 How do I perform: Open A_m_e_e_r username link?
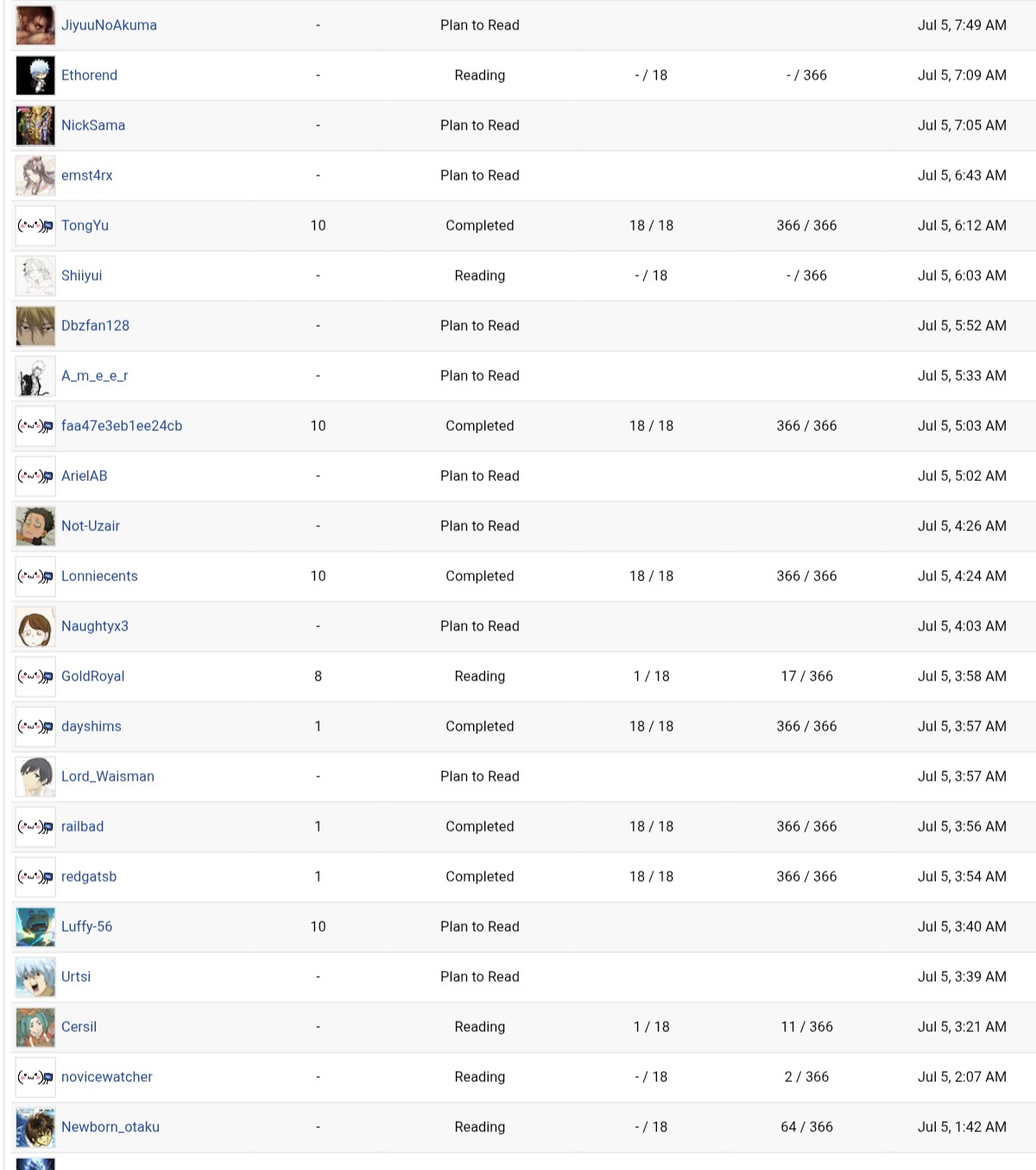(x=95, y=376)
